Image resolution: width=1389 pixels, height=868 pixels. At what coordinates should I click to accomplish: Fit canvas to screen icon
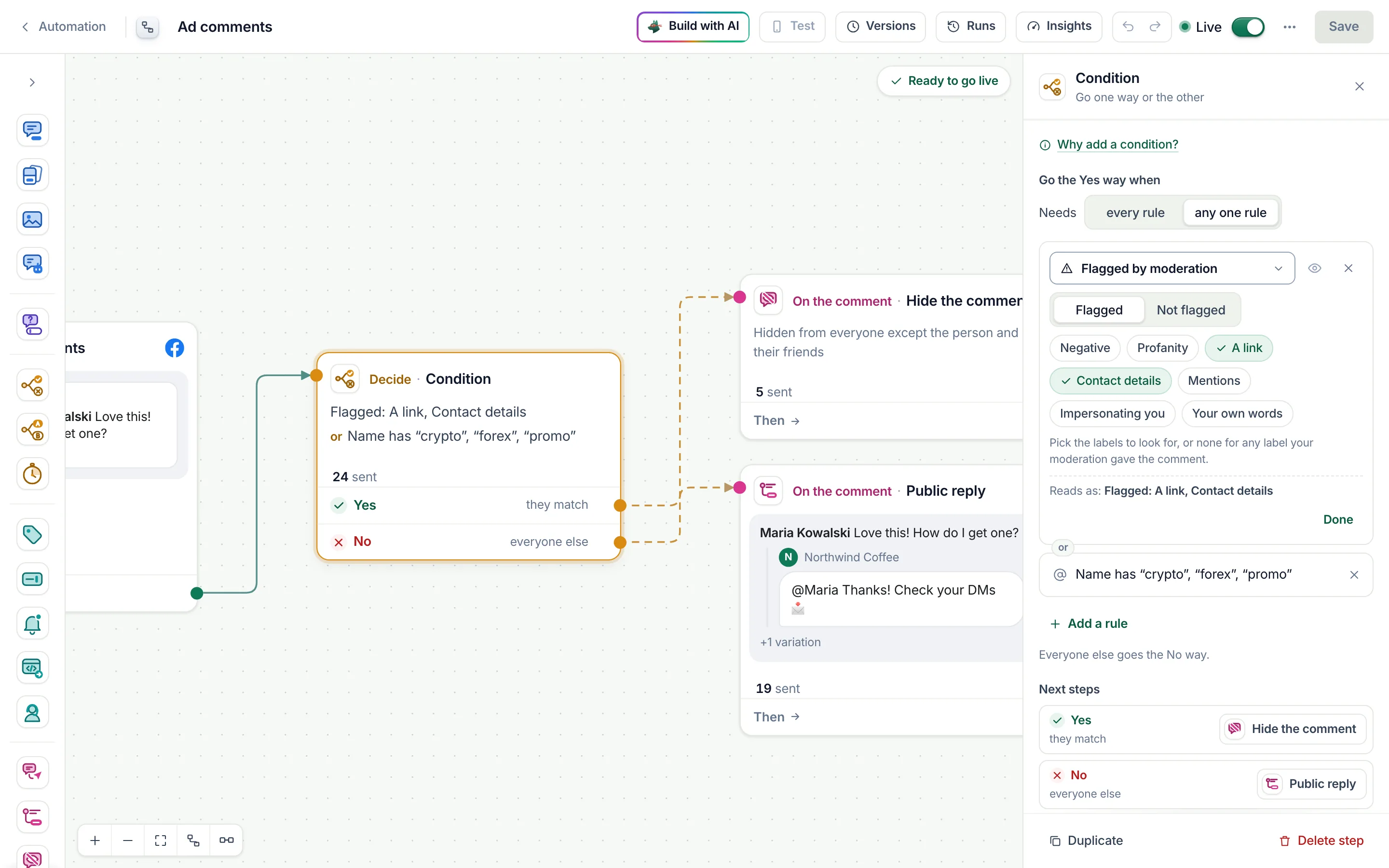tap(161, 841)
